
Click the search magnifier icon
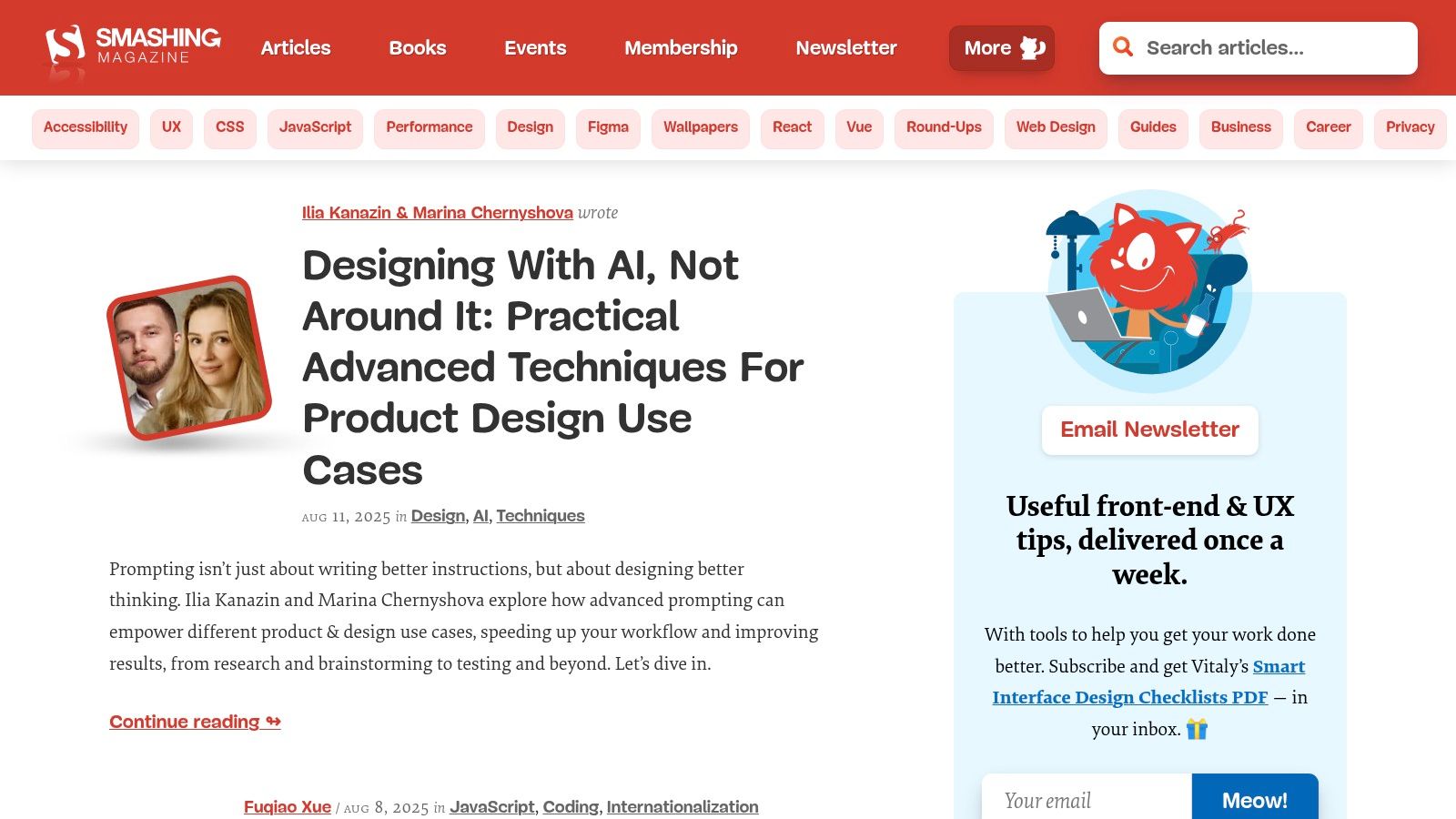click(1123, 47)
